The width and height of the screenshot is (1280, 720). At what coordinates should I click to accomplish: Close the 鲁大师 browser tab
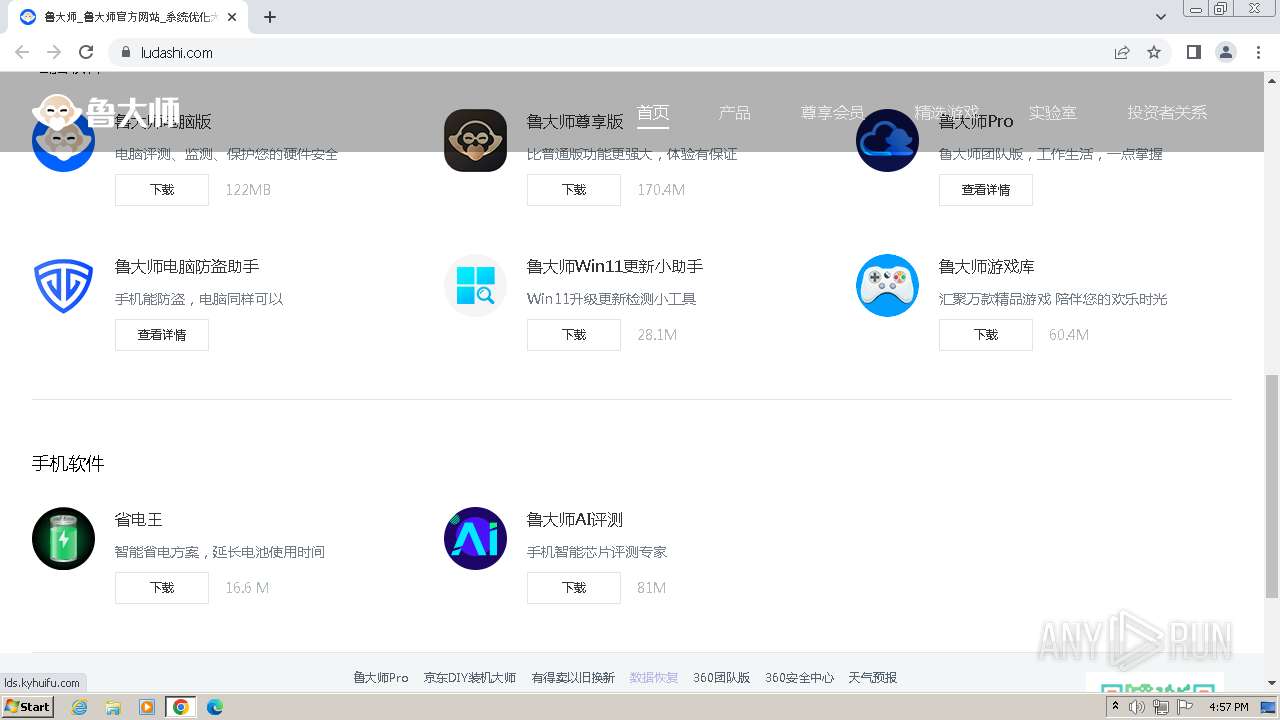[231, 17]
